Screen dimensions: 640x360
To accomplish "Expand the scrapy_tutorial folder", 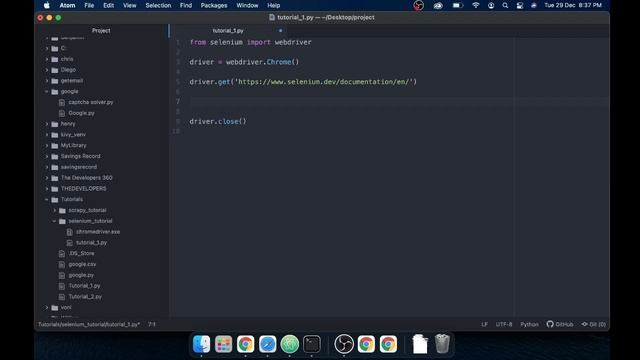I will (x=54, y=210).
